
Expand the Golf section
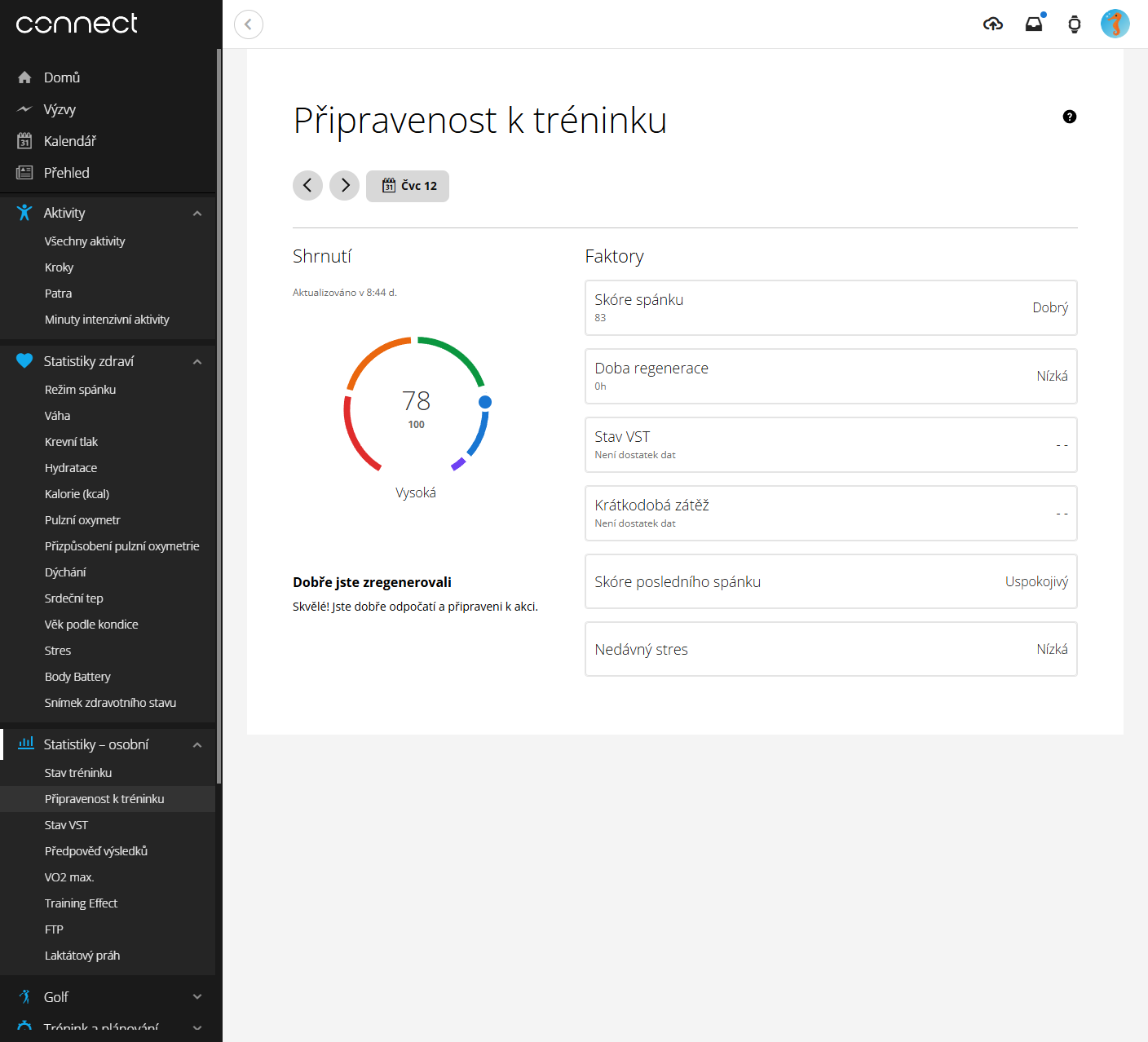click(x=197, y=997)
